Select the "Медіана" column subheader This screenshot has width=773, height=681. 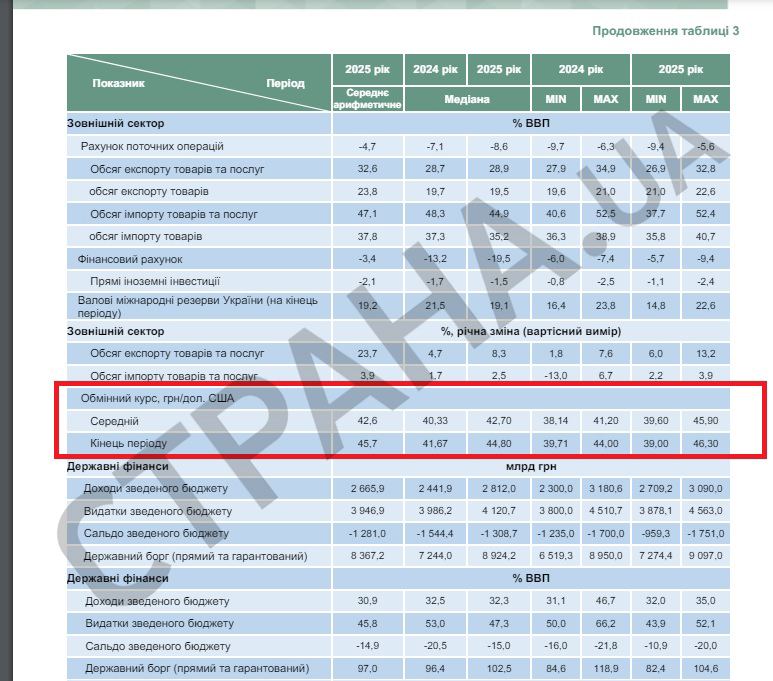click(x=467, y=100)
